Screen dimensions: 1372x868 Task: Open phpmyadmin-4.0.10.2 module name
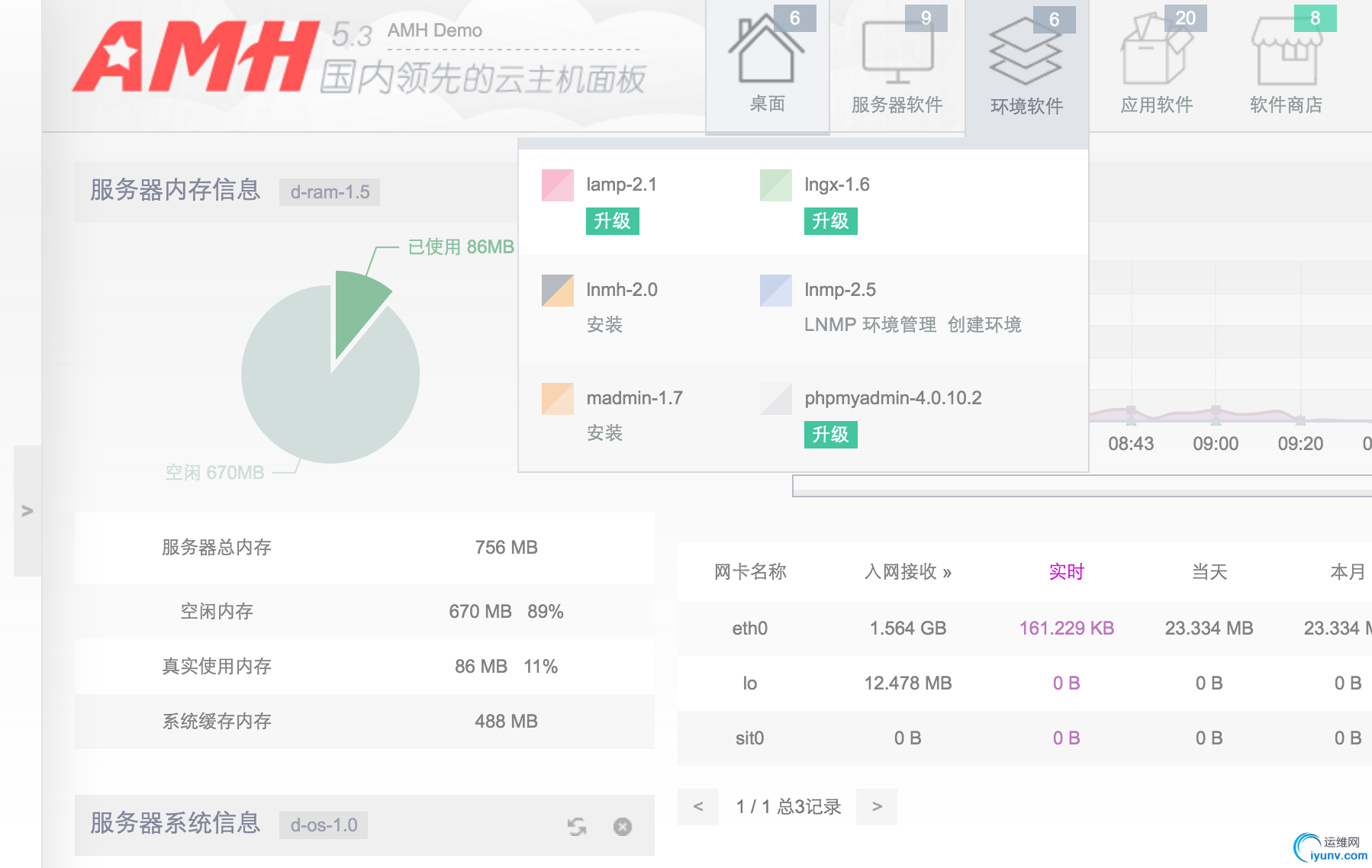(893, 398)
